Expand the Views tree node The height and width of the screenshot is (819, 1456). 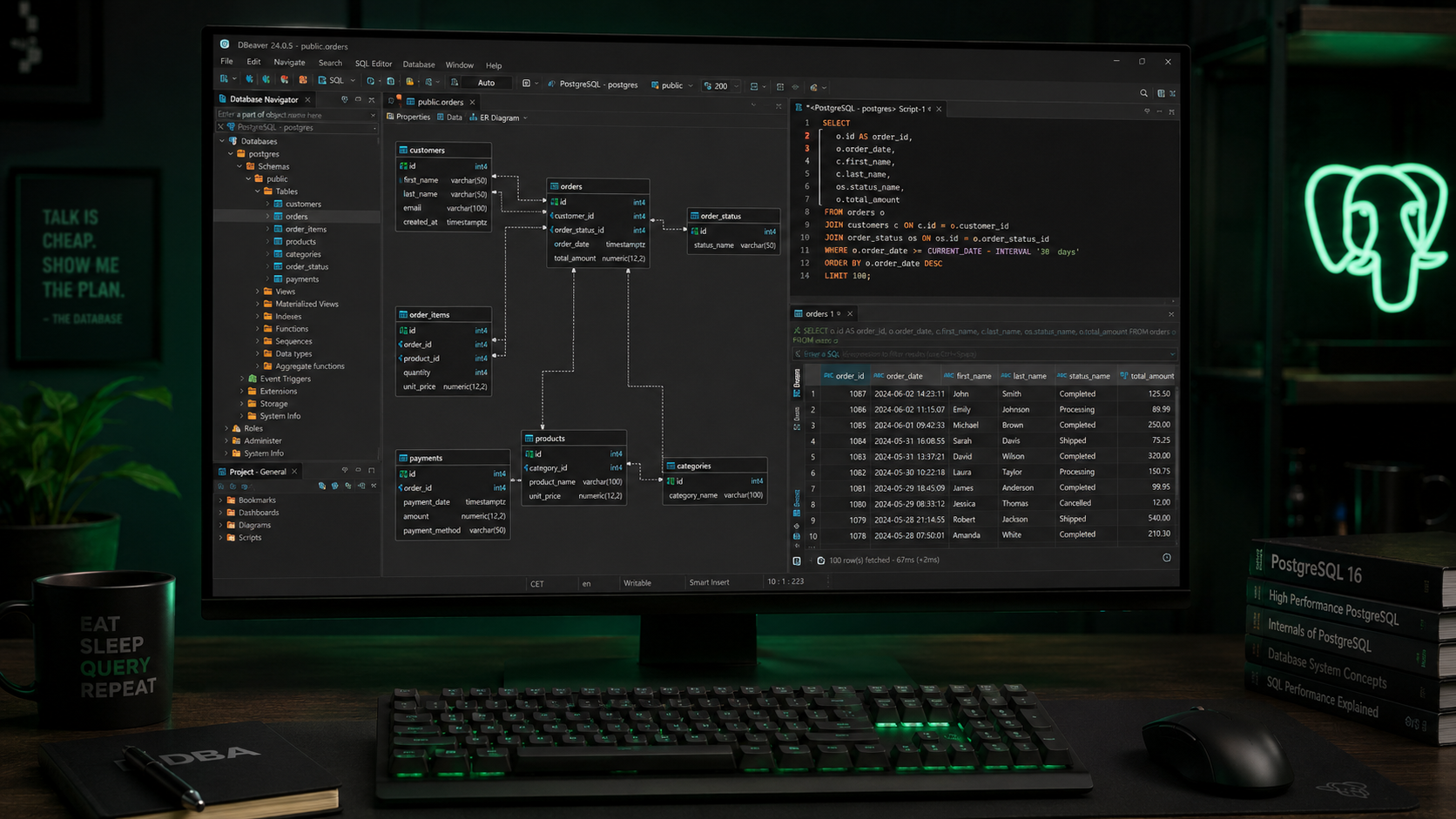[x=258, y=292]
